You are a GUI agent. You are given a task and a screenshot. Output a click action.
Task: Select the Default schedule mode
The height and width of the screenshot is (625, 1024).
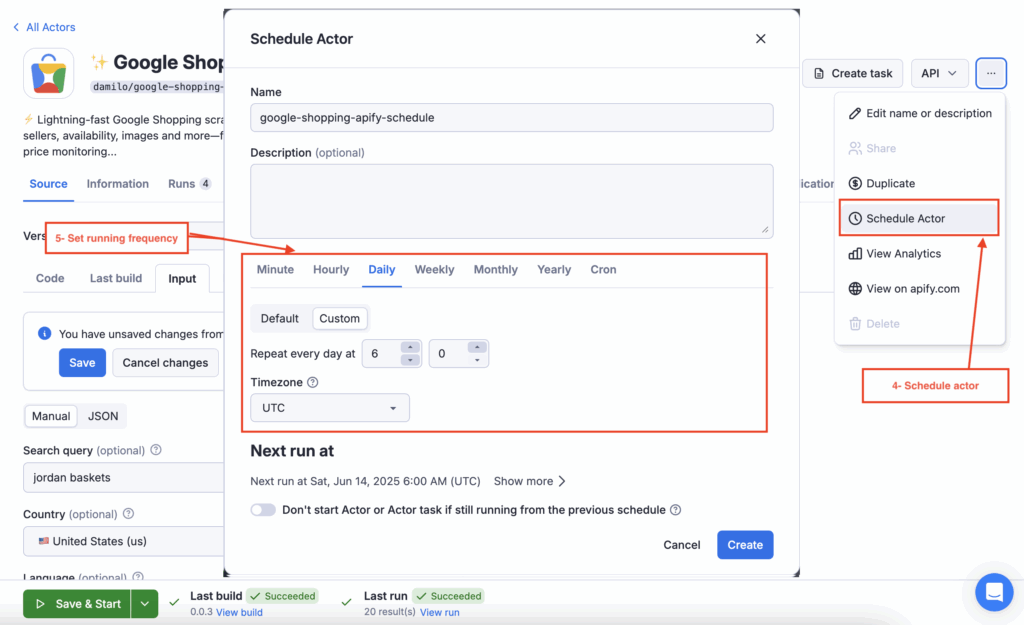point(280,318)
